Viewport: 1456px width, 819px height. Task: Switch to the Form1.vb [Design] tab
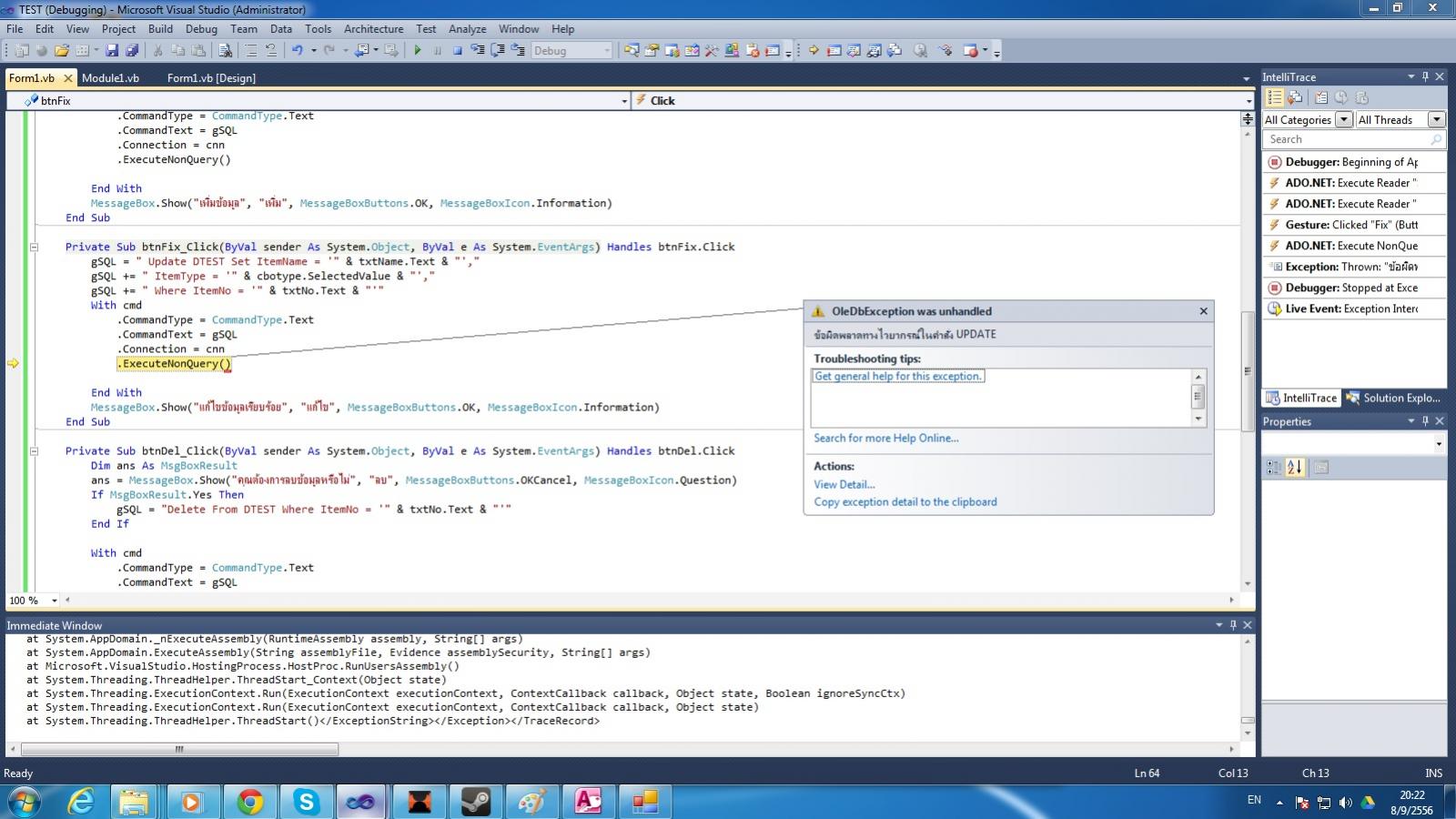click(x=211, y=78)
